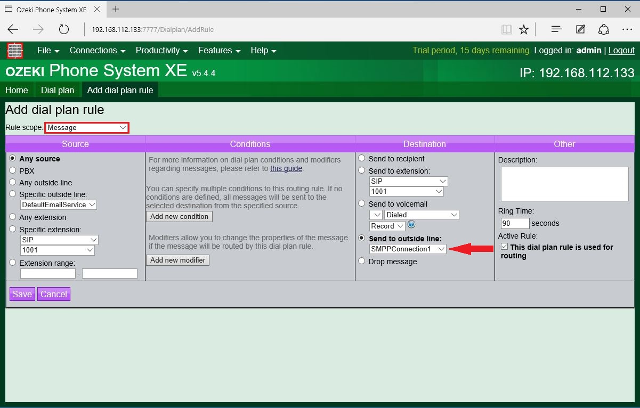640x408 pixels.
Task: Open the voicemail Dialed dropdown
Action: coord(422,215)
